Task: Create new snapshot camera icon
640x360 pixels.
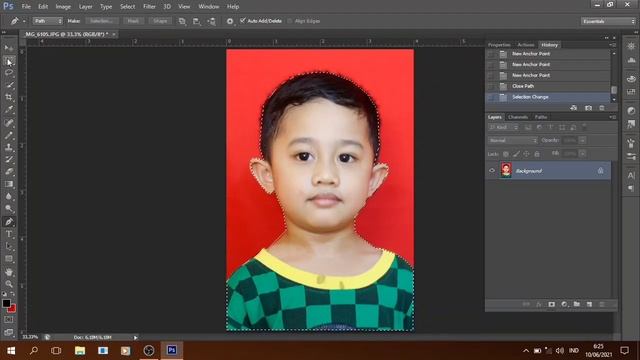Action: pos(588,108)
